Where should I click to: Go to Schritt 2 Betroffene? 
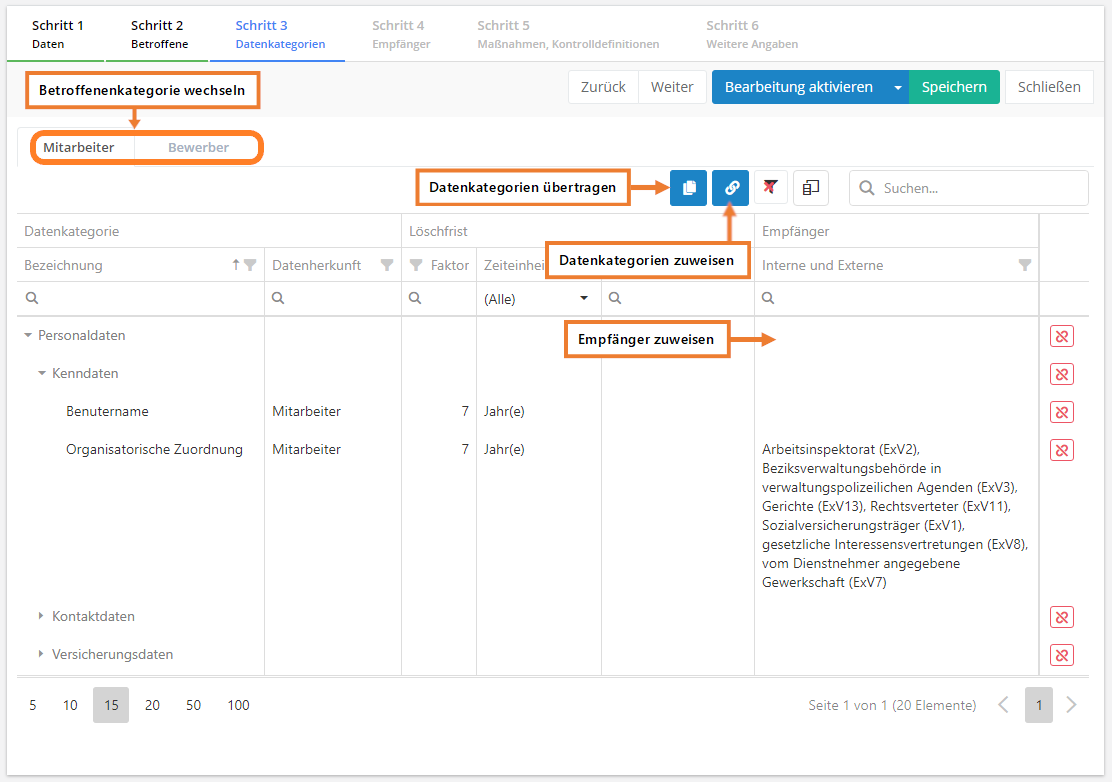pyautogui.click(x=159, y=34)
